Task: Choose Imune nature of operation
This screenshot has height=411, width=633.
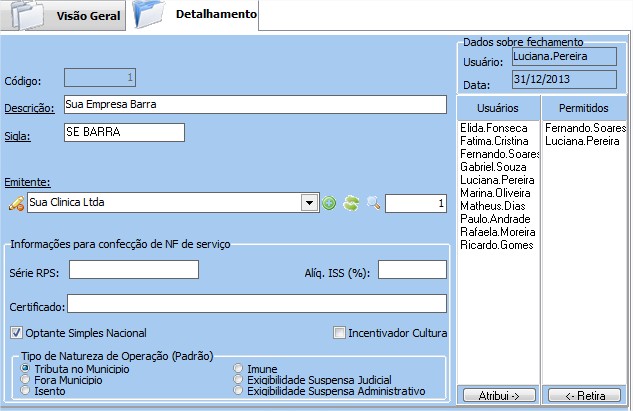Action: (238, 369)
